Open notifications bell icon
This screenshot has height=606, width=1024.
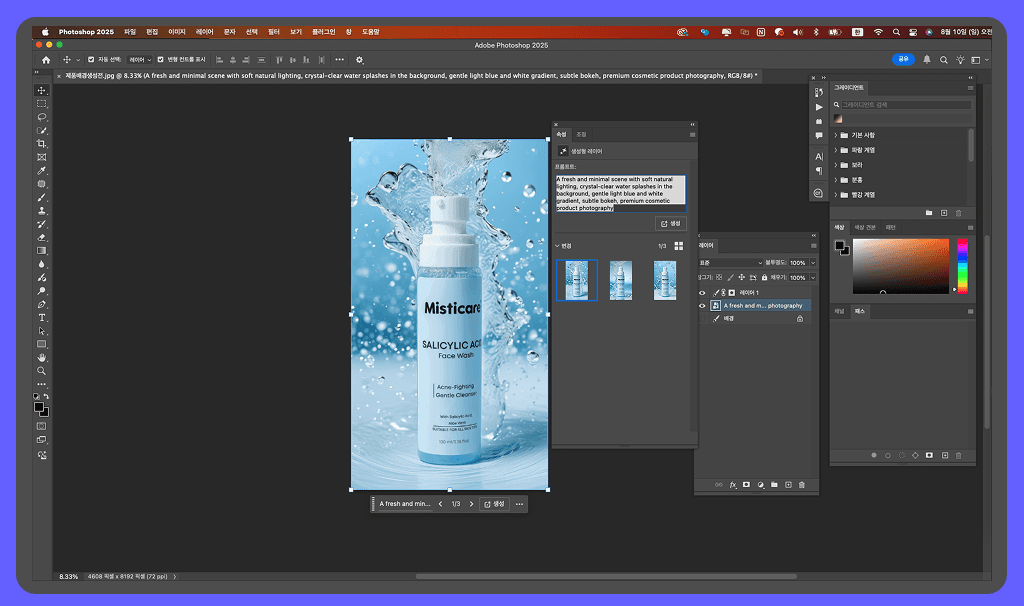[x=927, y=59]
